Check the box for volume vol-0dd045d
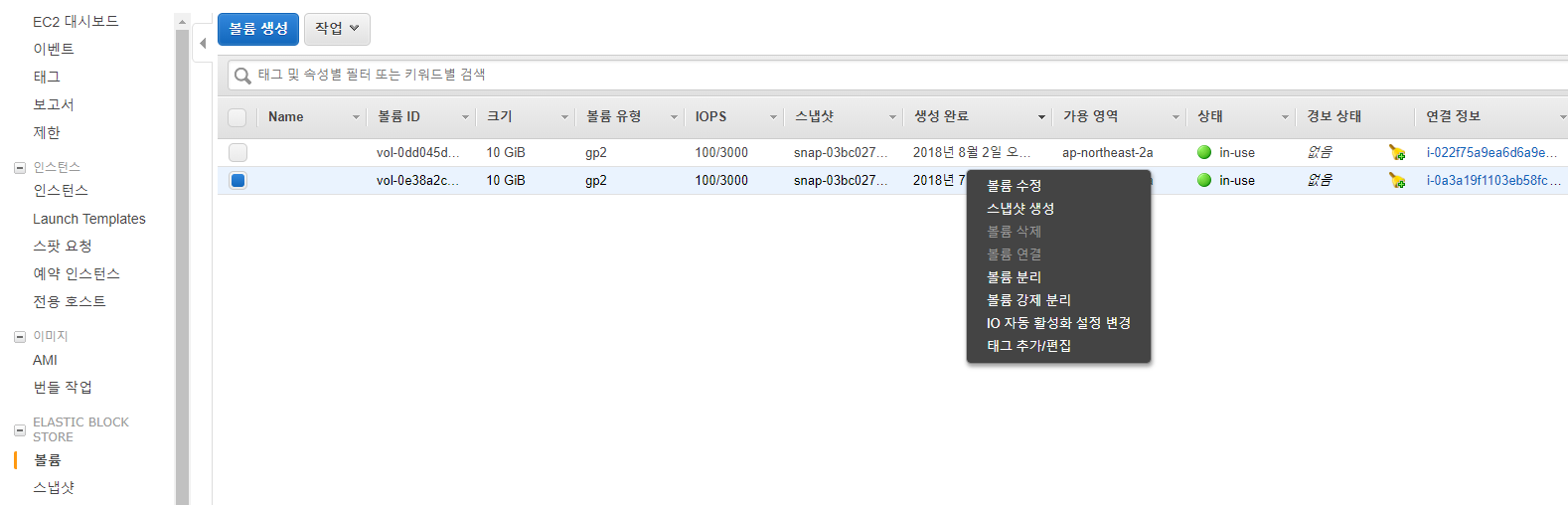 coord(237,152)
